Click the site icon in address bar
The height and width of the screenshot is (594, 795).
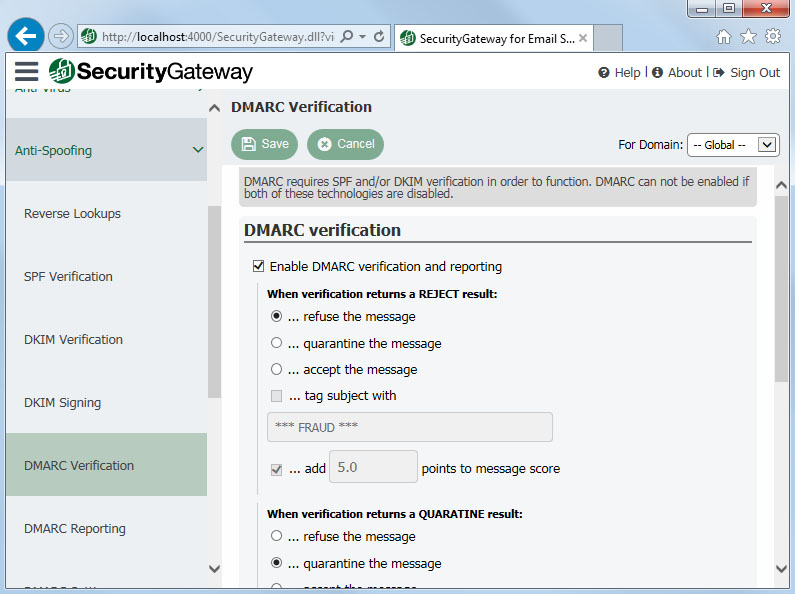(89, 36)
